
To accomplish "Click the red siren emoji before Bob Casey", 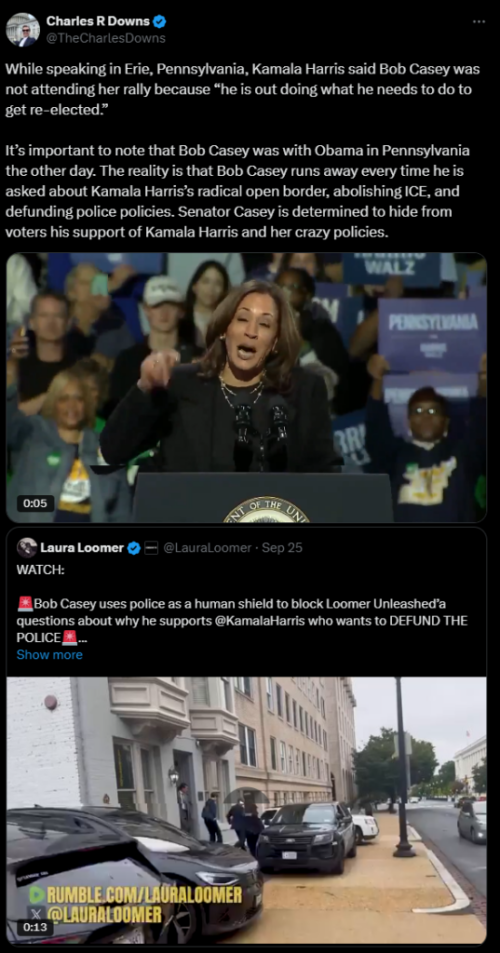I will pos(25,604).
